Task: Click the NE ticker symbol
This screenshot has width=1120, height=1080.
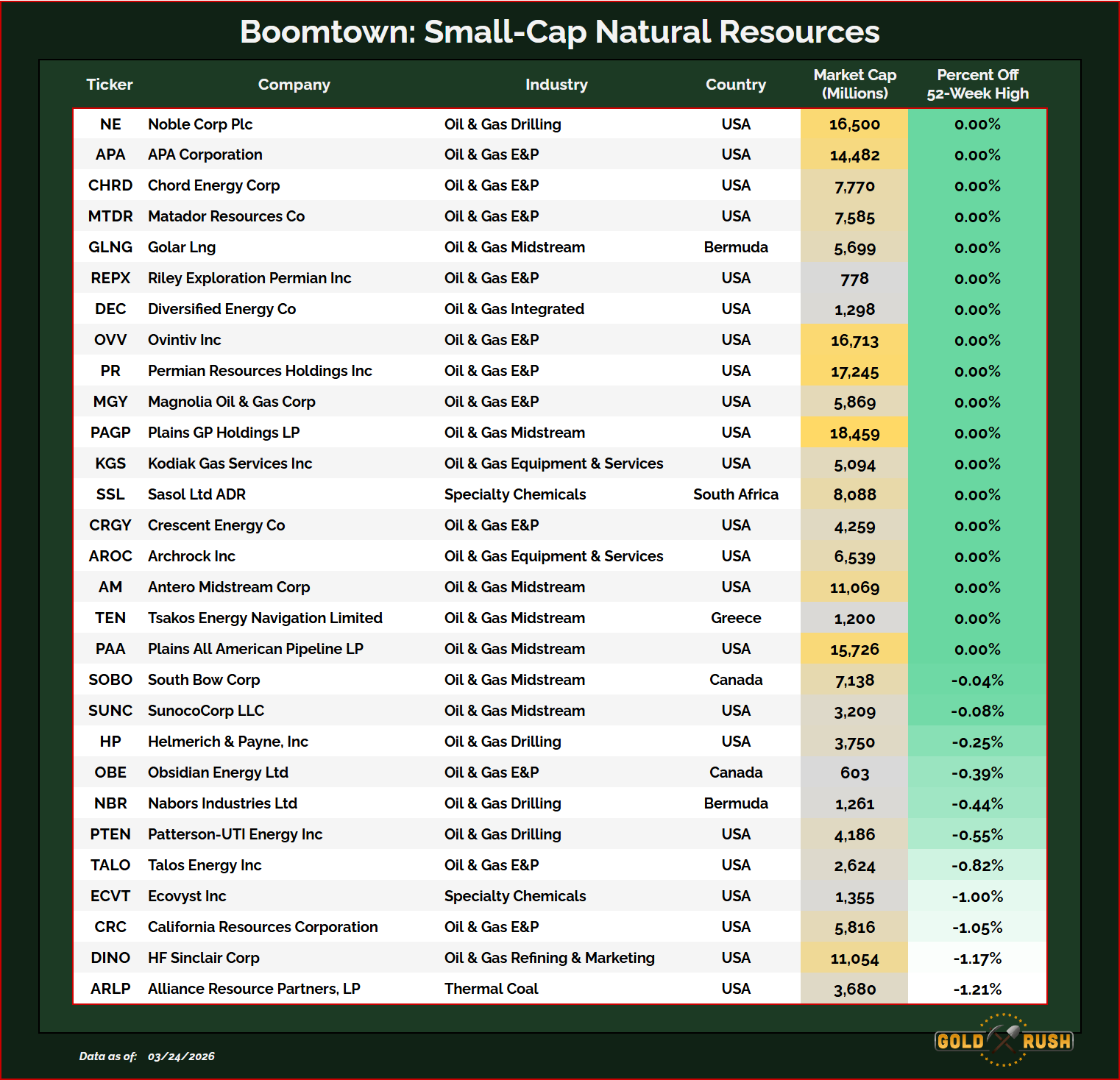Action: pos(110,124)
